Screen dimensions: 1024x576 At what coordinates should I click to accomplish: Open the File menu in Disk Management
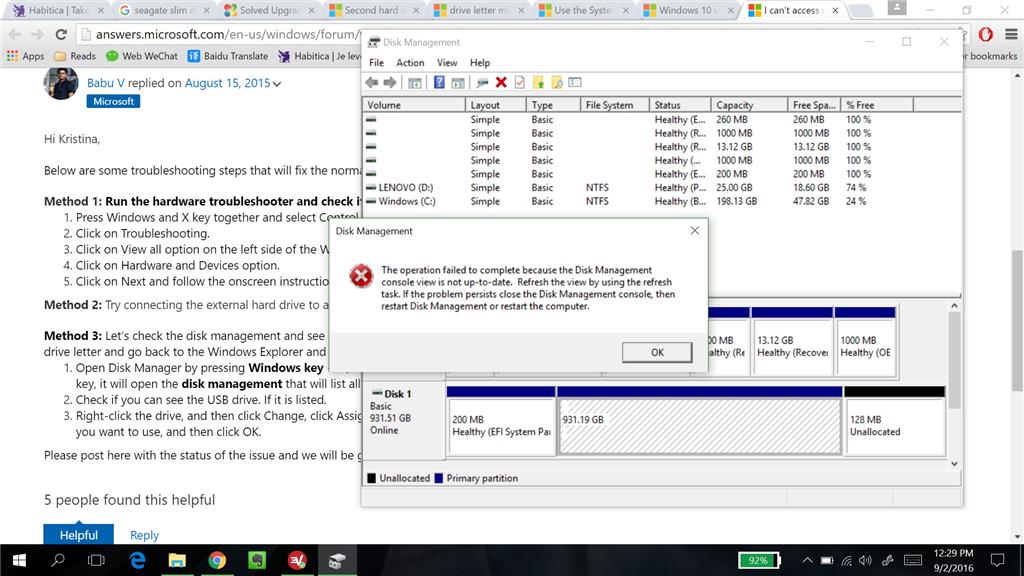(376, 63)
